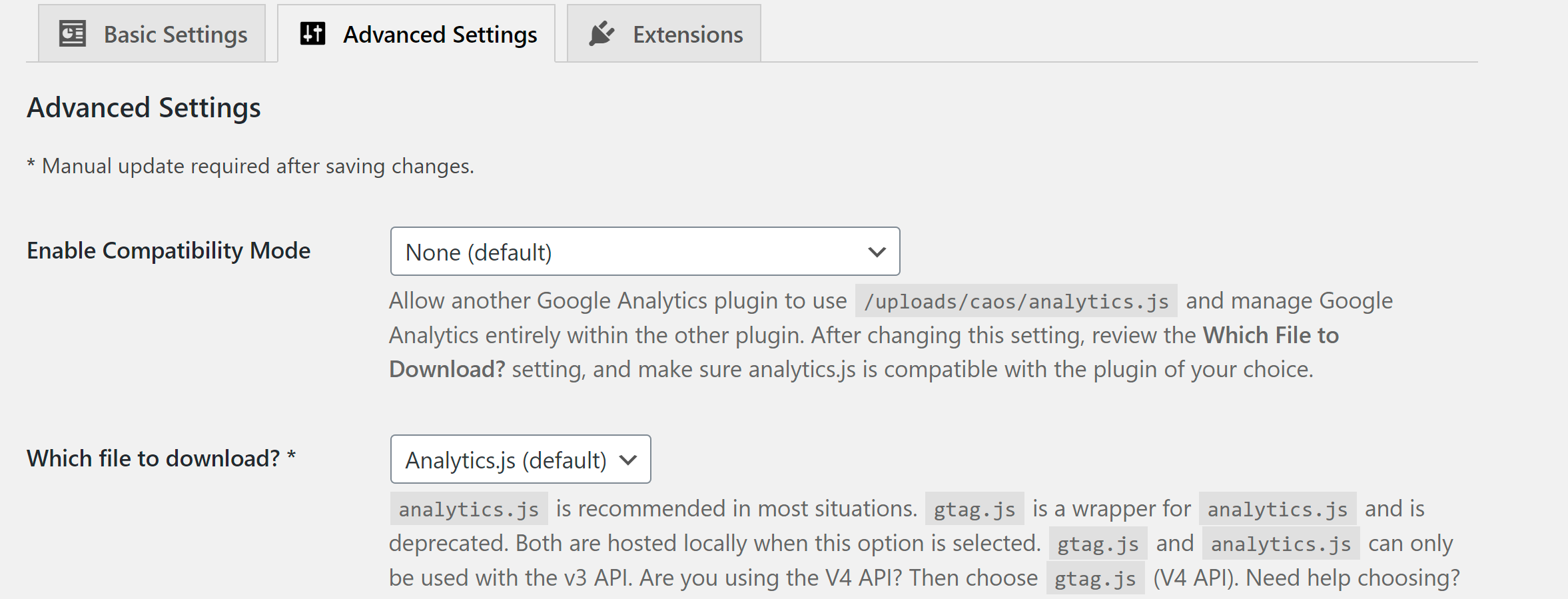The height and width of the screenshot is (599, 1568).
Task: Click the /uploads/caos/analytics.js code path
Action: (x=1016, y=301)
